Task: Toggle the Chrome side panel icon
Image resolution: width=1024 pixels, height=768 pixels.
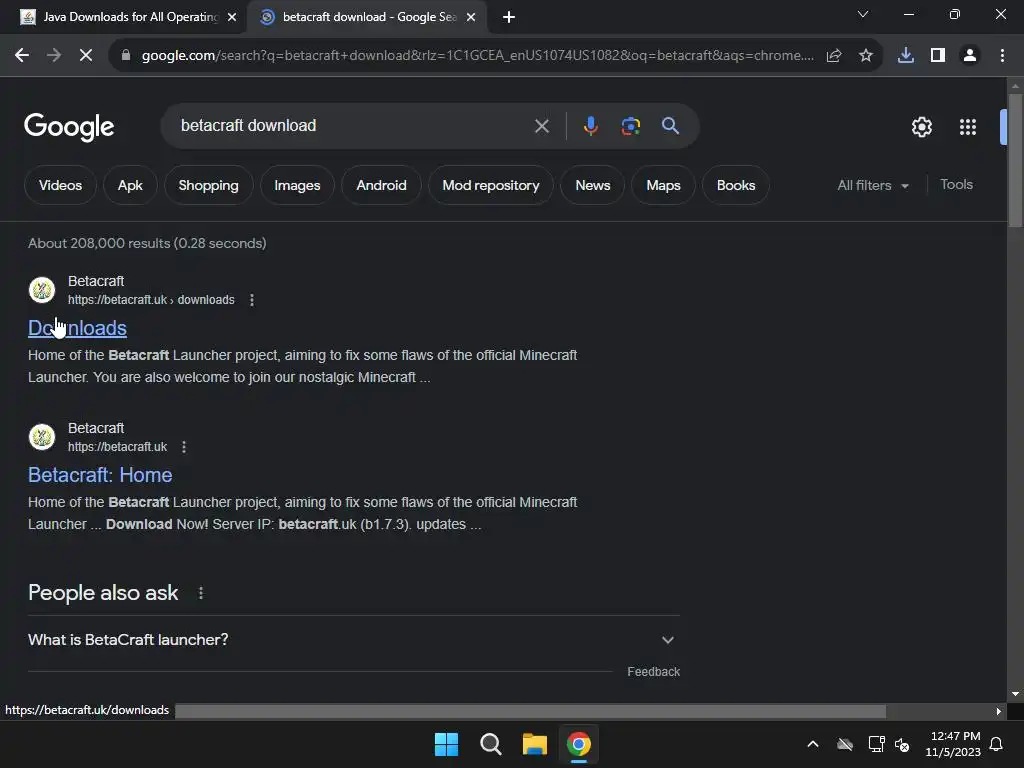Action: point(938,56)
